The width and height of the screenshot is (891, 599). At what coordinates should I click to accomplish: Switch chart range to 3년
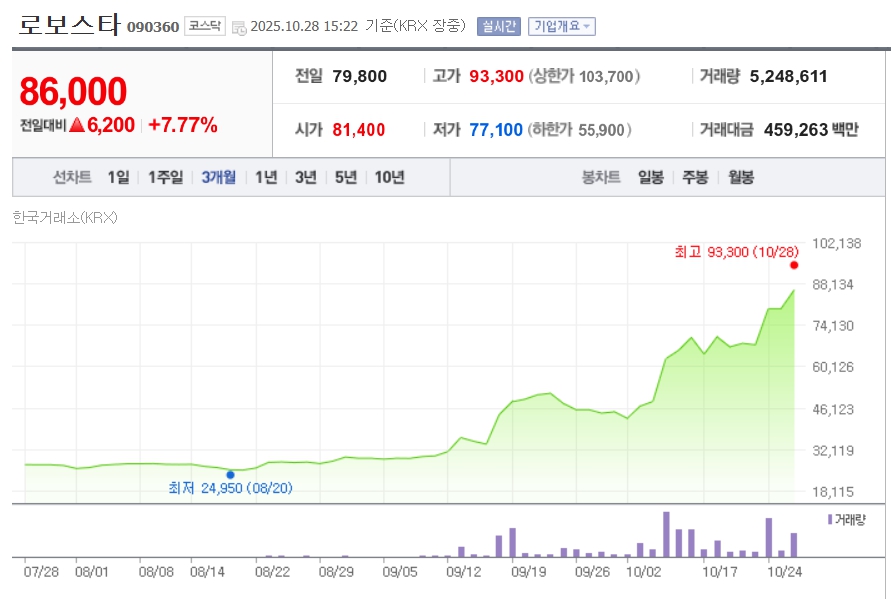306,177
